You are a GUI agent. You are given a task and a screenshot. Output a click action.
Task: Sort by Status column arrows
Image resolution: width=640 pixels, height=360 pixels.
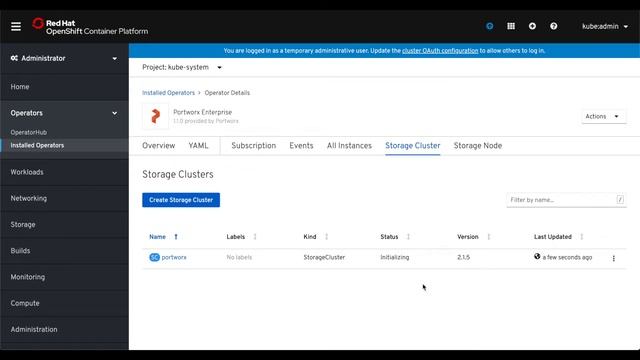[x=408, y=237]
